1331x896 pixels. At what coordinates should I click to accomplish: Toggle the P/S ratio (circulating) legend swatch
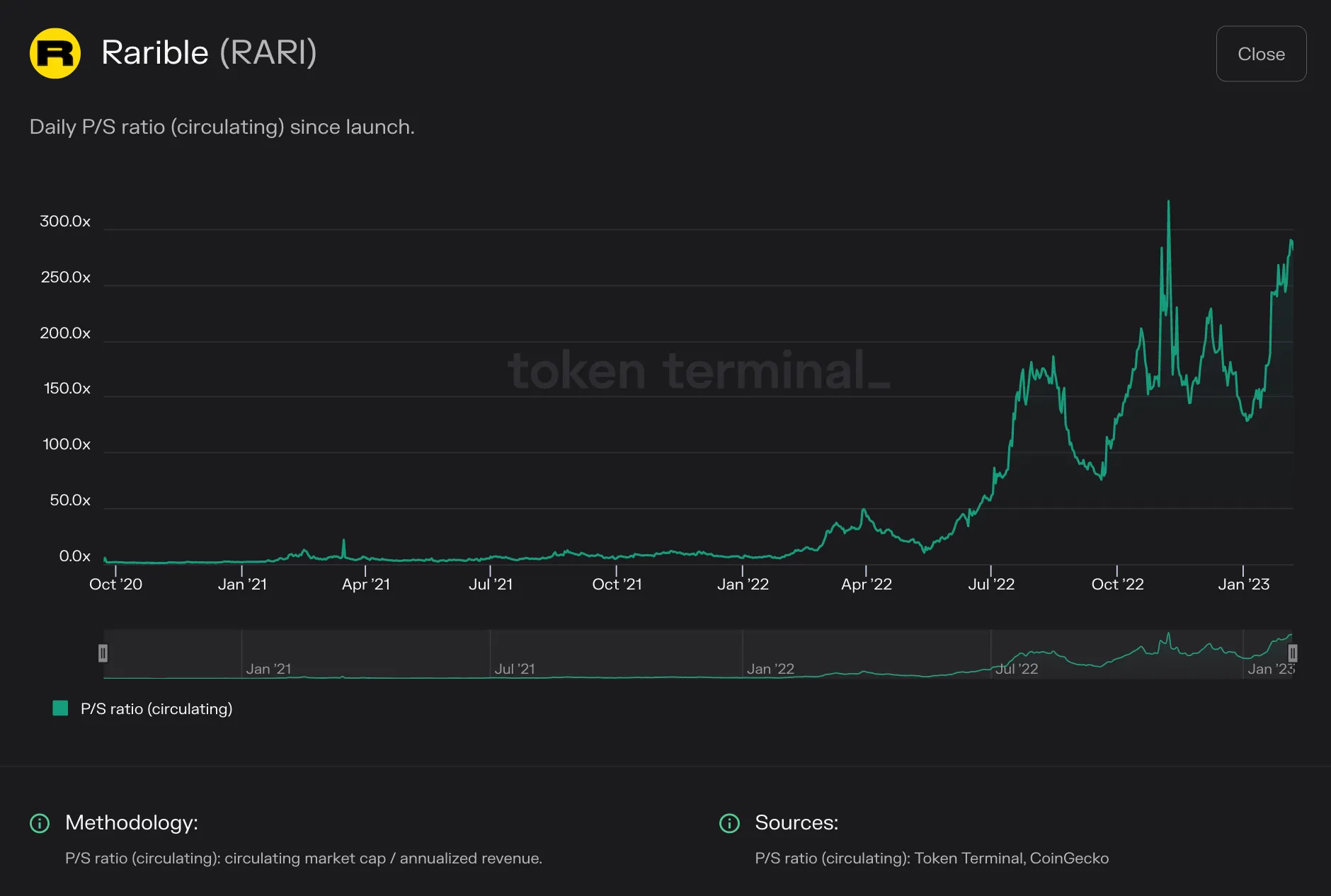tap(60, 708)
